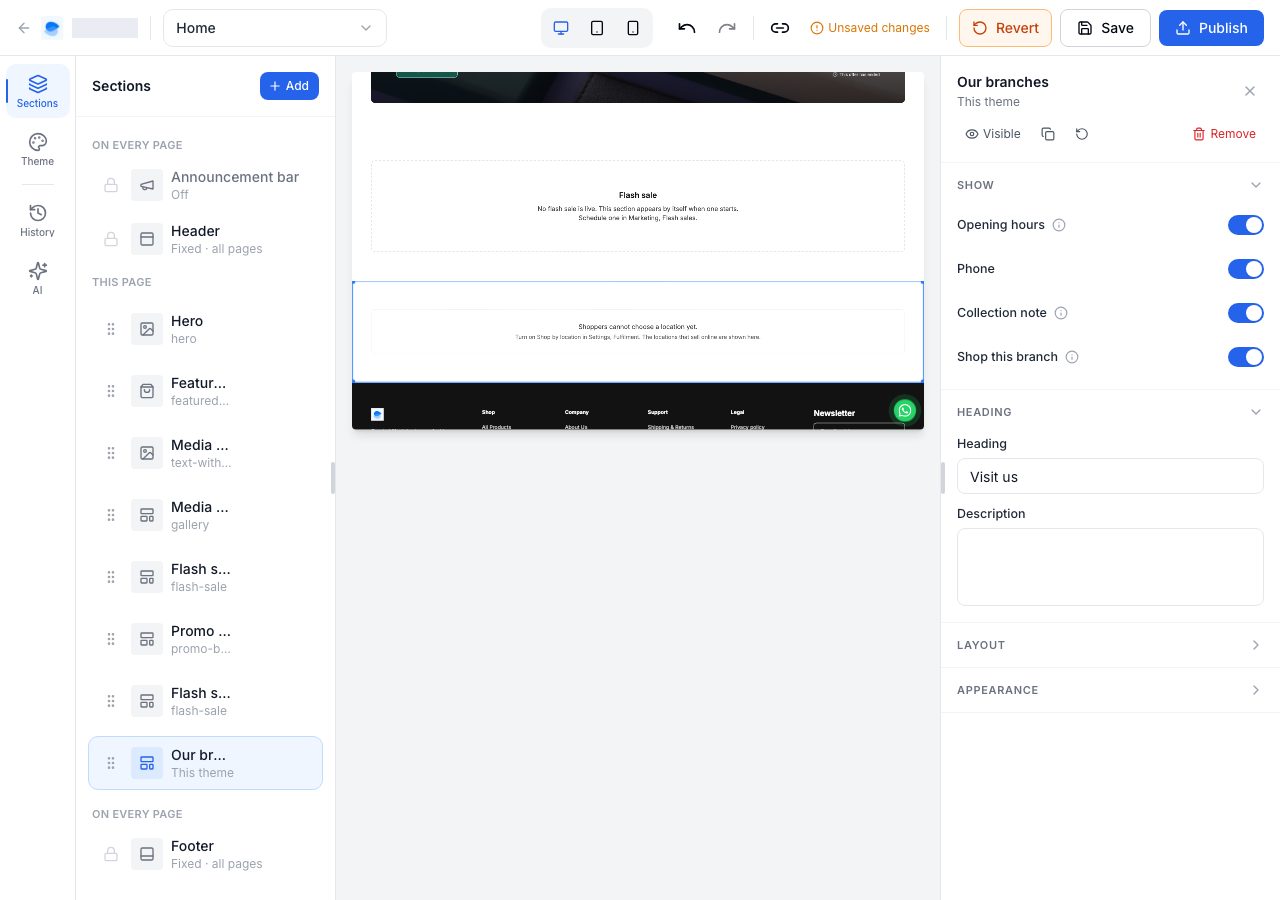The height and width of the screenshot is (900, 1280).
Task: Expand the APPEARANCE group
Action: [1110, 690]
